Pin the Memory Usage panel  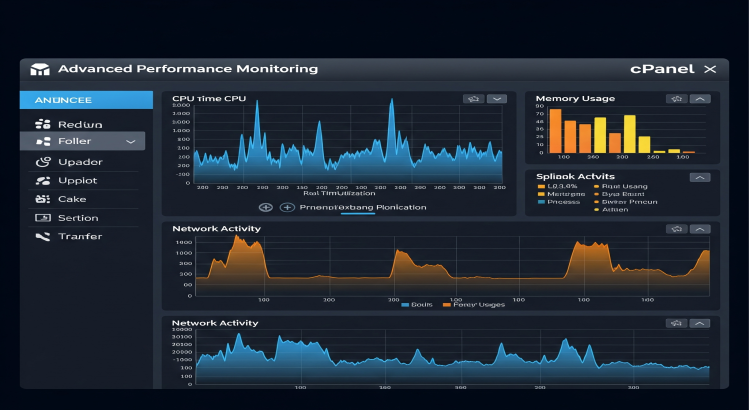[677, 99]
